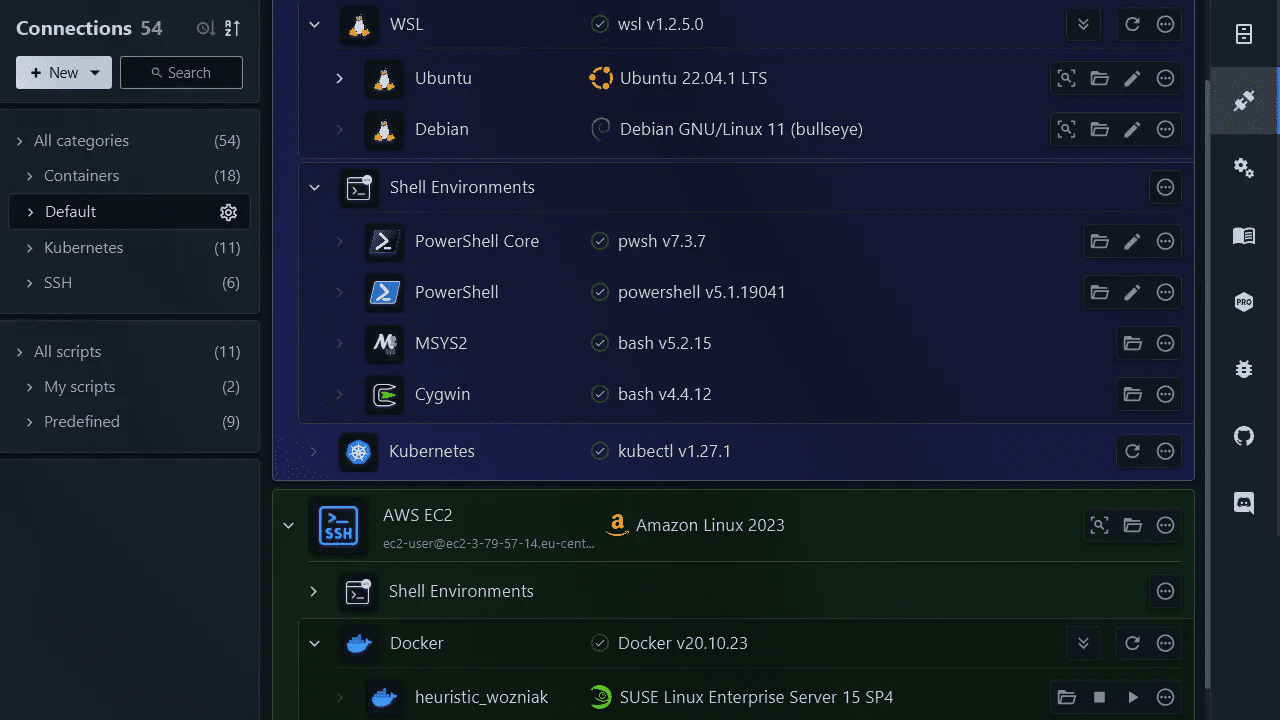Open the file browser panel

click(1243, 33)
